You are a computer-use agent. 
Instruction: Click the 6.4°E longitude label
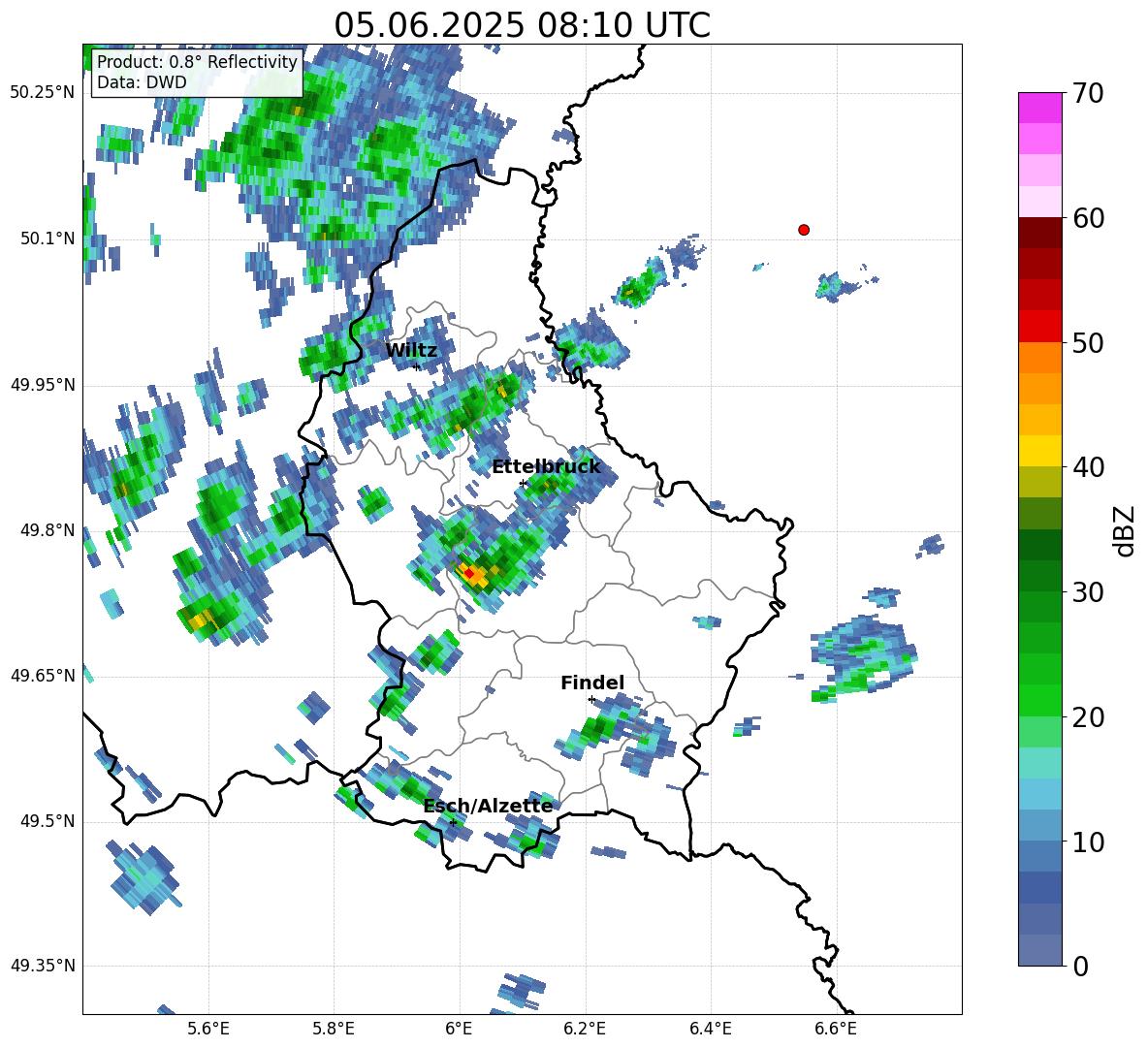point(710,1029)
